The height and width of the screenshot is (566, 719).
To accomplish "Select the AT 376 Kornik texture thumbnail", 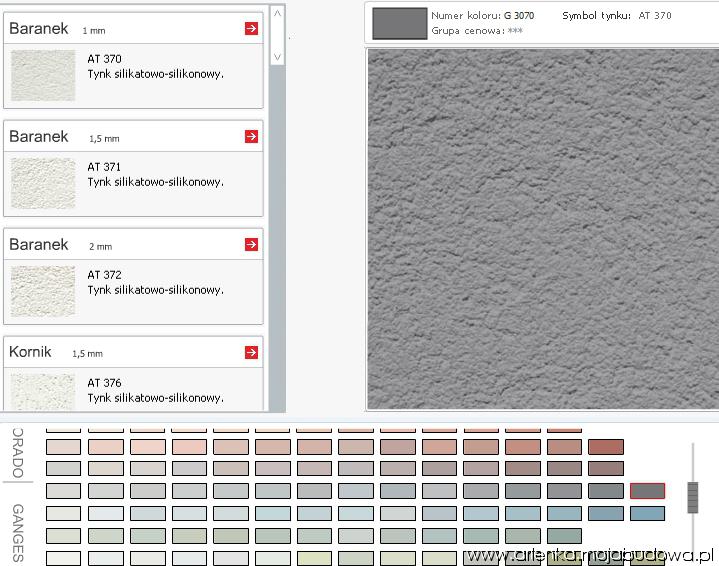I will pos(43,390).
